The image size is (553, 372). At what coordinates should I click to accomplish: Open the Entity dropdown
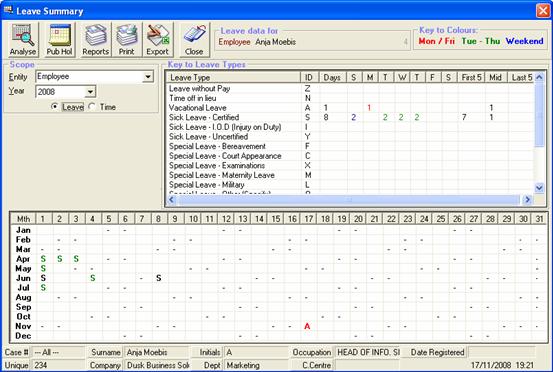coord(148,77)
